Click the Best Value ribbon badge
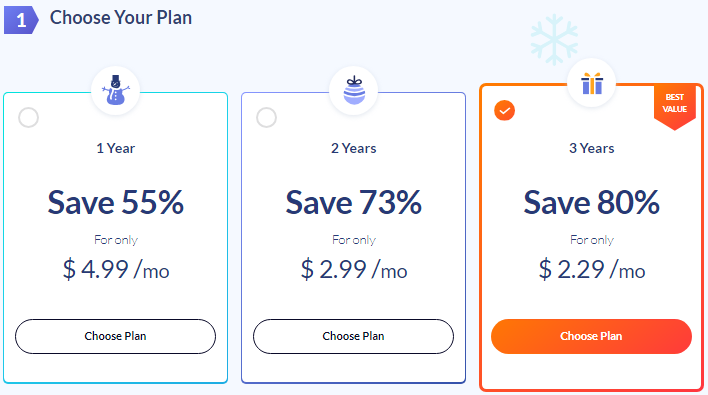The image size is (708, 395). (675, 106)
